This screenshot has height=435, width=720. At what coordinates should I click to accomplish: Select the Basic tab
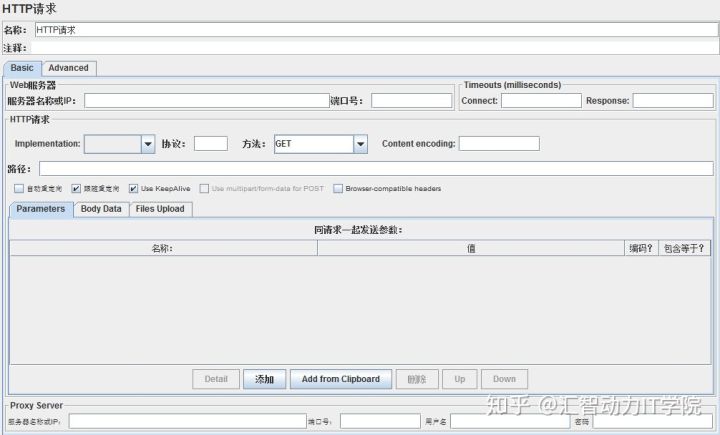click(22, 68)
